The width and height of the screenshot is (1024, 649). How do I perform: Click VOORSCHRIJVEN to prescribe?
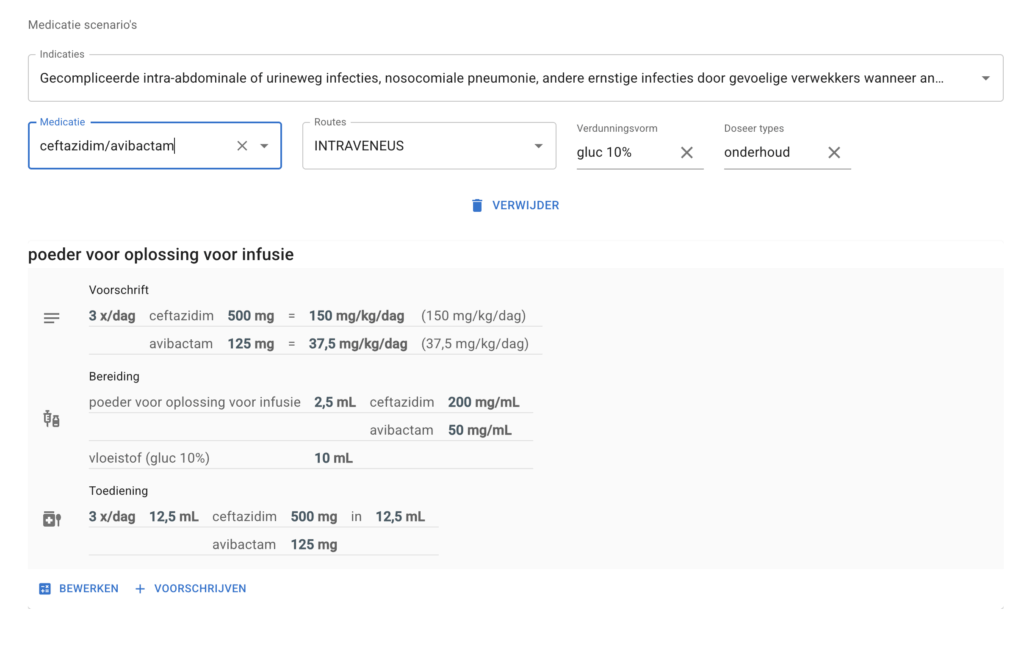[200, 588]
